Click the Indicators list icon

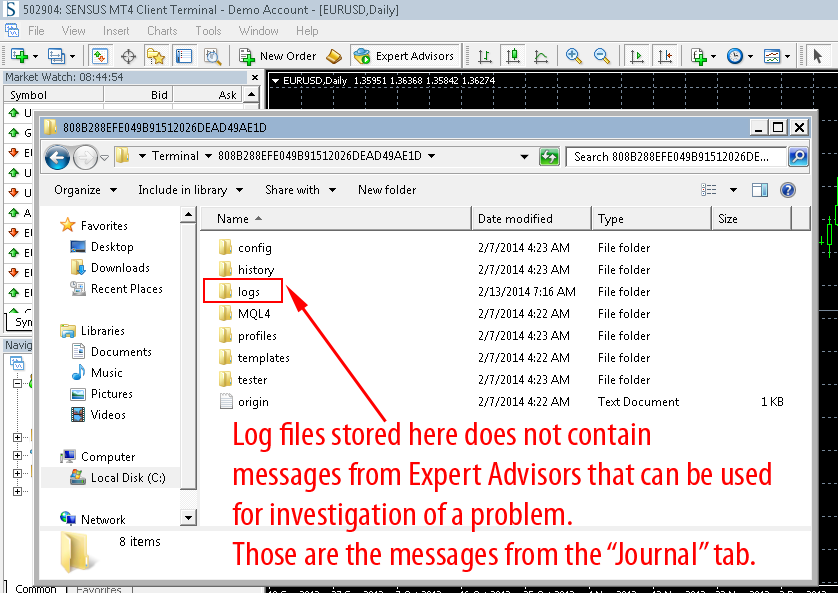699,56
